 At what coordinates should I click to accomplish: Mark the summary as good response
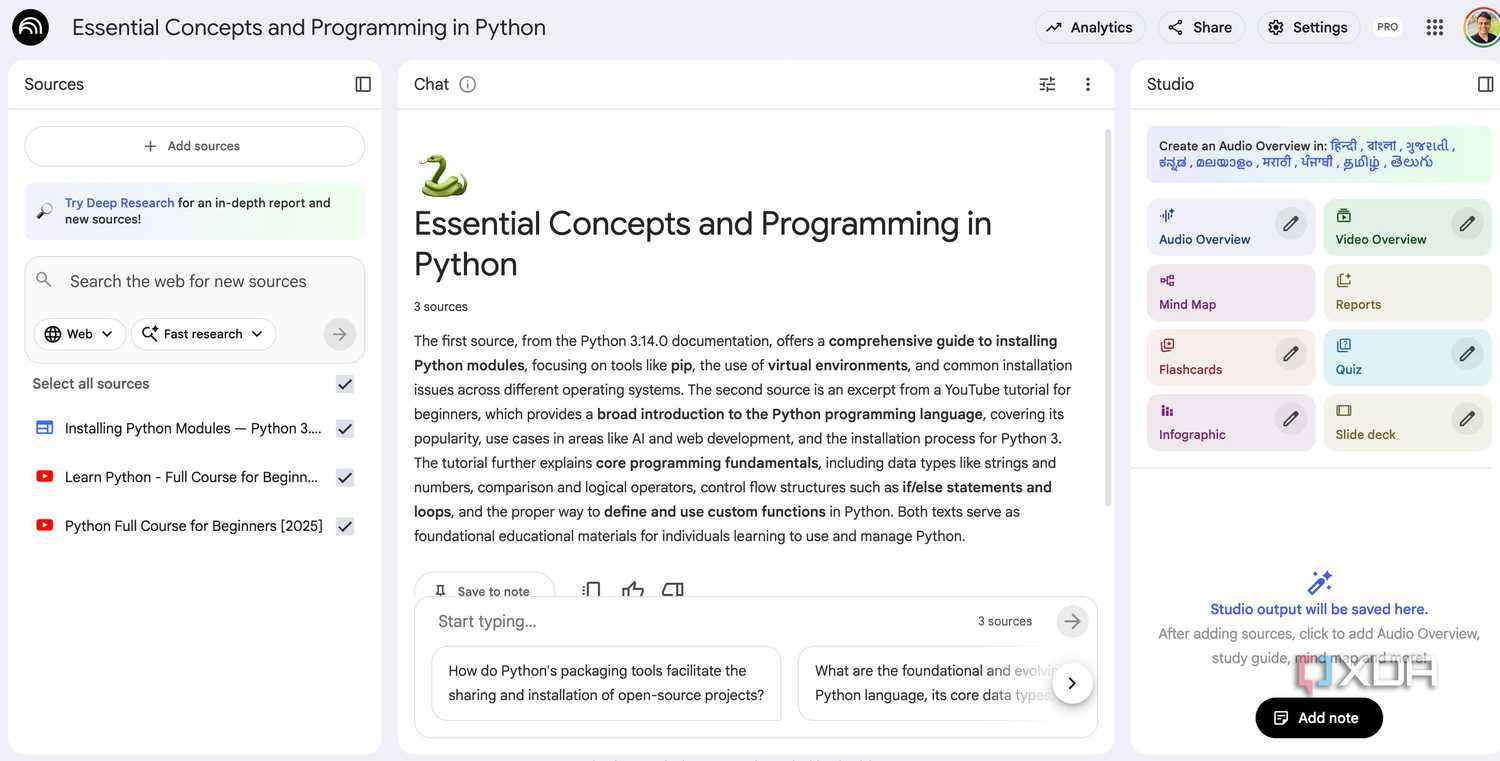[x=632, y=590]
